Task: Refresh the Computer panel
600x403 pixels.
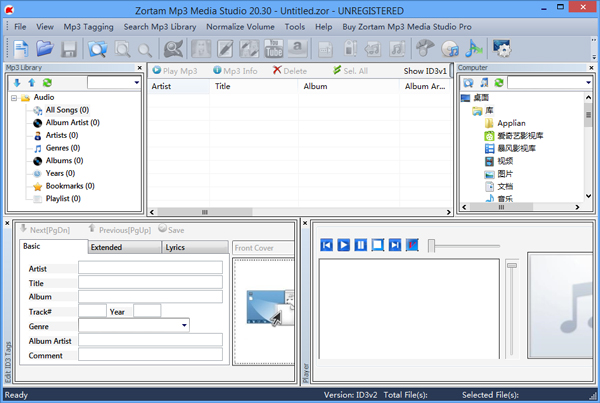Action: (499, 83)
